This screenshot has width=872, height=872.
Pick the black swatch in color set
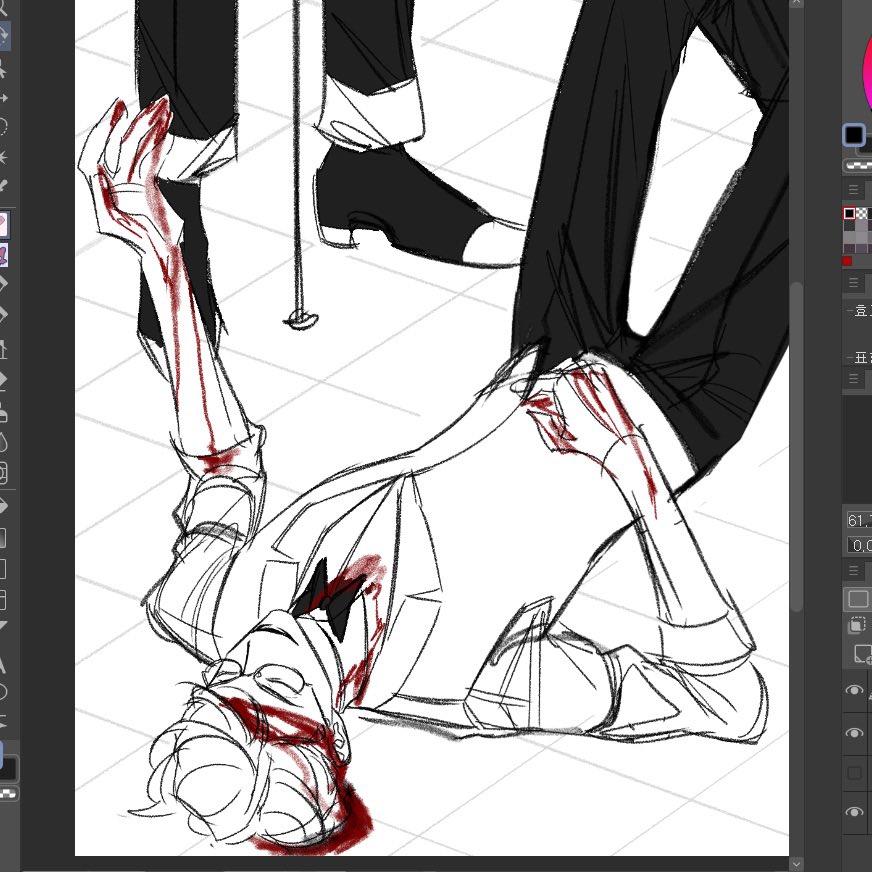click(x=849, y=214)
